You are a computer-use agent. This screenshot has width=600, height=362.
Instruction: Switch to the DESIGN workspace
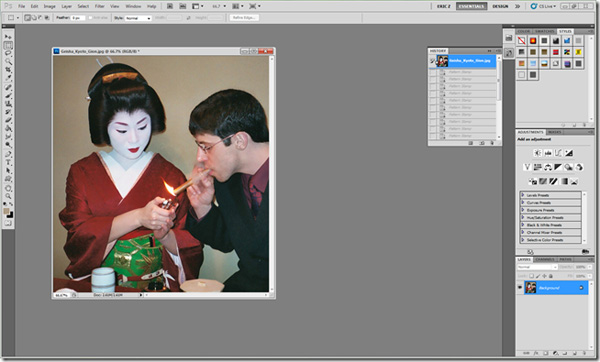pyautogui.click(x=500, y=6)
